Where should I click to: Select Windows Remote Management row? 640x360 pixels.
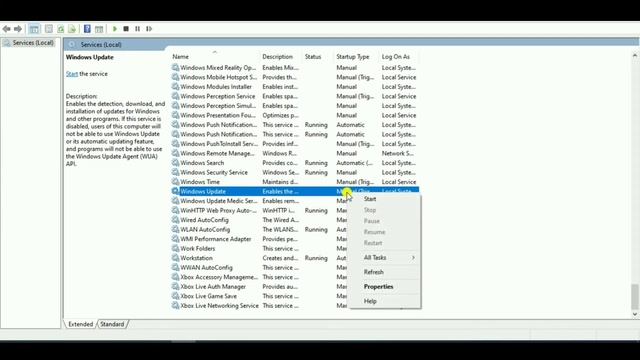click(295, 153)
